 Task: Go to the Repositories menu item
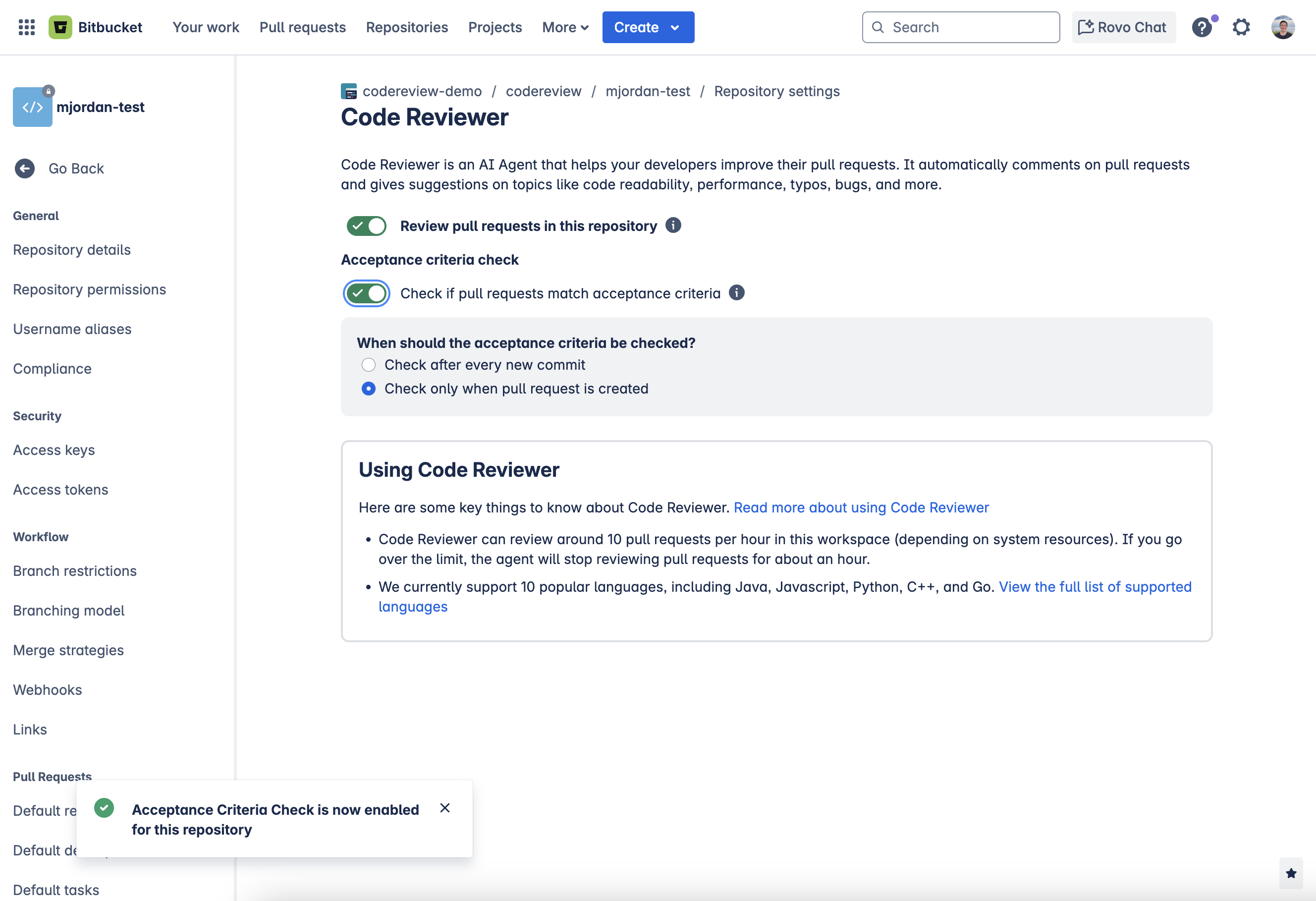point(407,27)
